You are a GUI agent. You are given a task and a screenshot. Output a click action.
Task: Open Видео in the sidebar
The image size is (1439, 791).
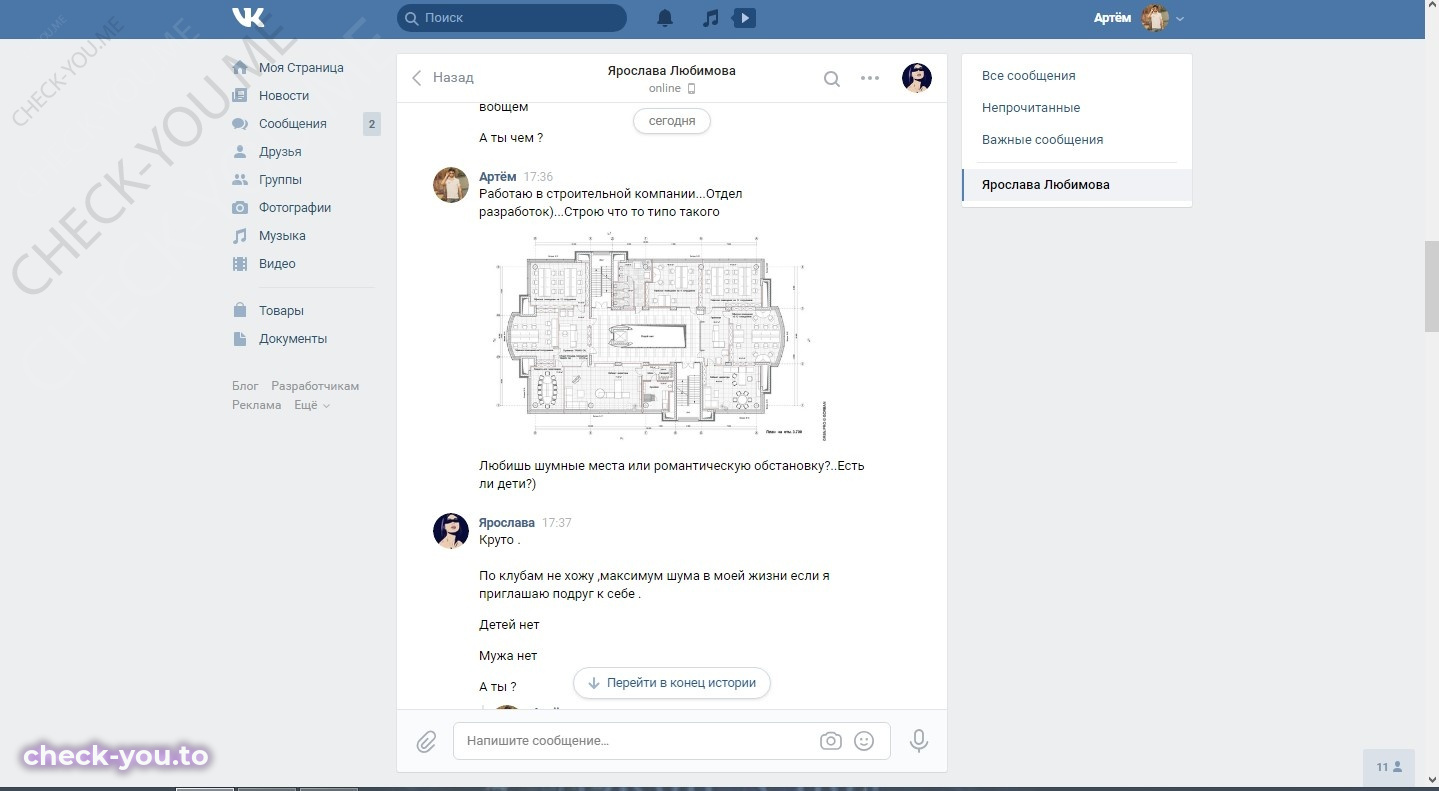[x=277, y=264]
